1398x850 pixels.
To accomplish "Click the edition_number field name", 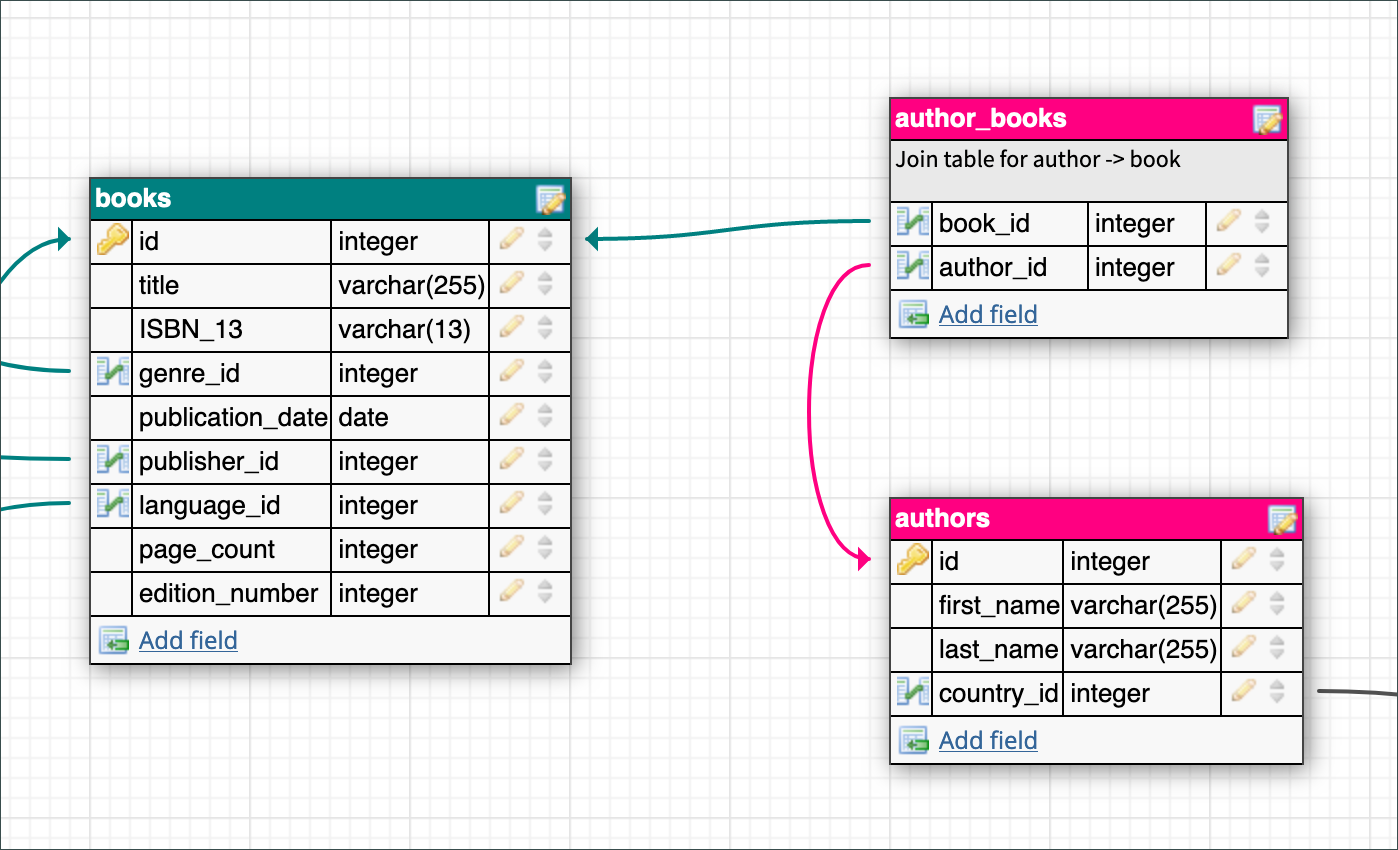I will coord(231,593).
